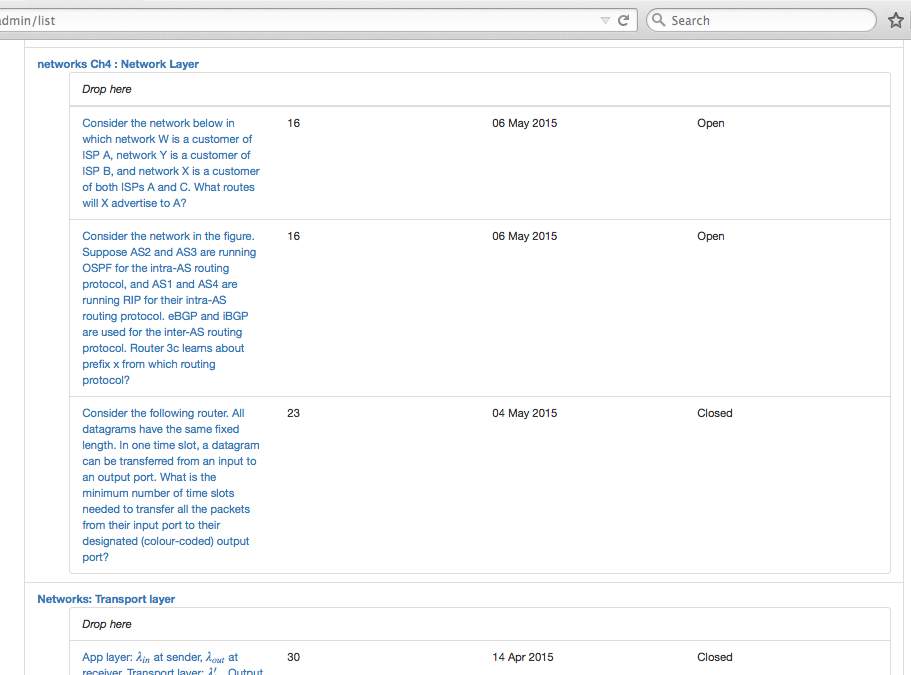Screen dimensions: 911x675
Task: Open question about router datagrams time slots
Action: click(171, 485)
